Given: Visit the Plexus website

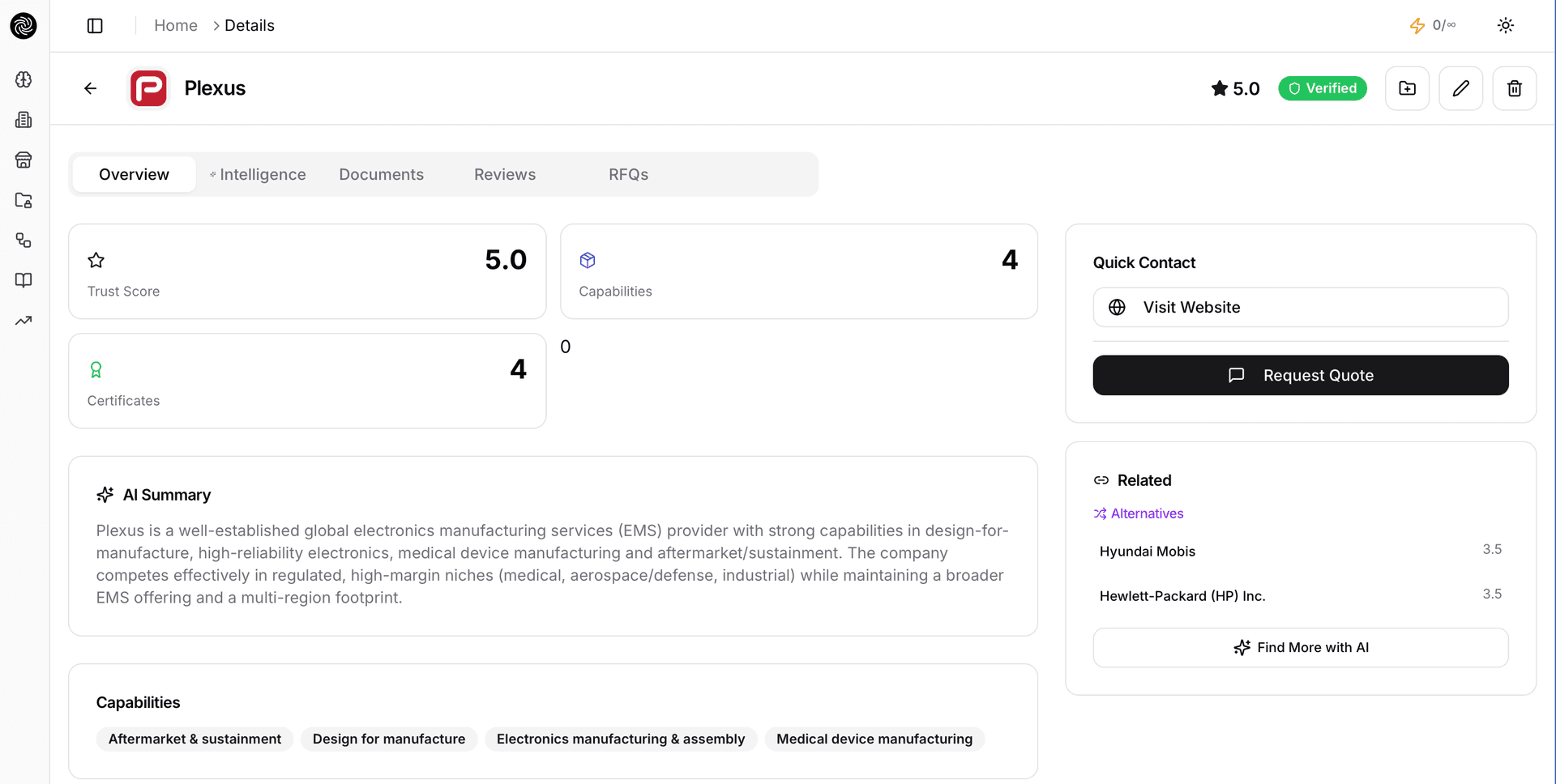Looking at the screenshot, I should coord(1301,307).
